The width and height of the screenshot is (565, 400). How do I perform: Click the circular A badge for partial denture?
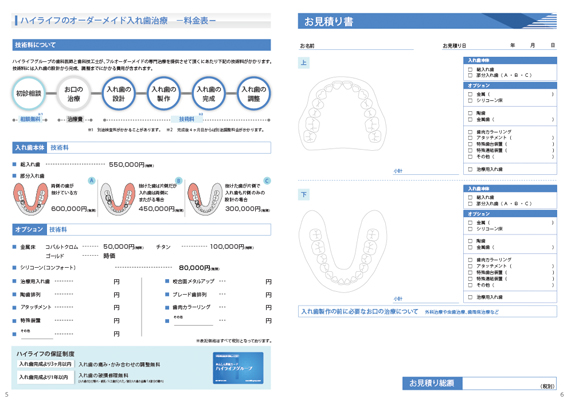(x=92, y=181)
